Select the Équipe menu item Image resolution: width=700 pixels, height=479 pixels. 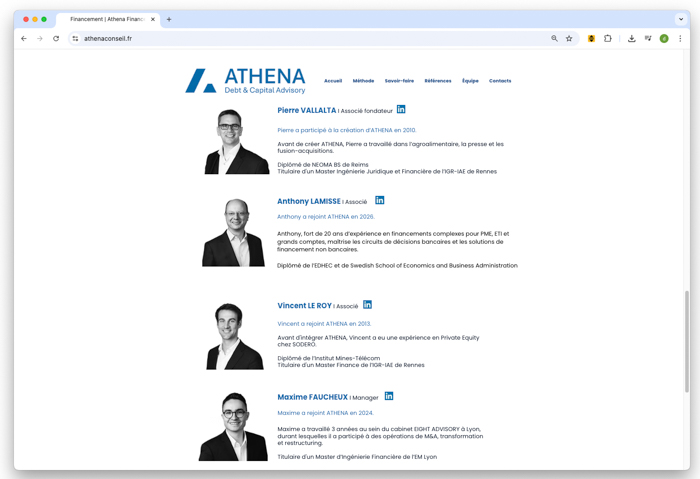coord(470,81)
